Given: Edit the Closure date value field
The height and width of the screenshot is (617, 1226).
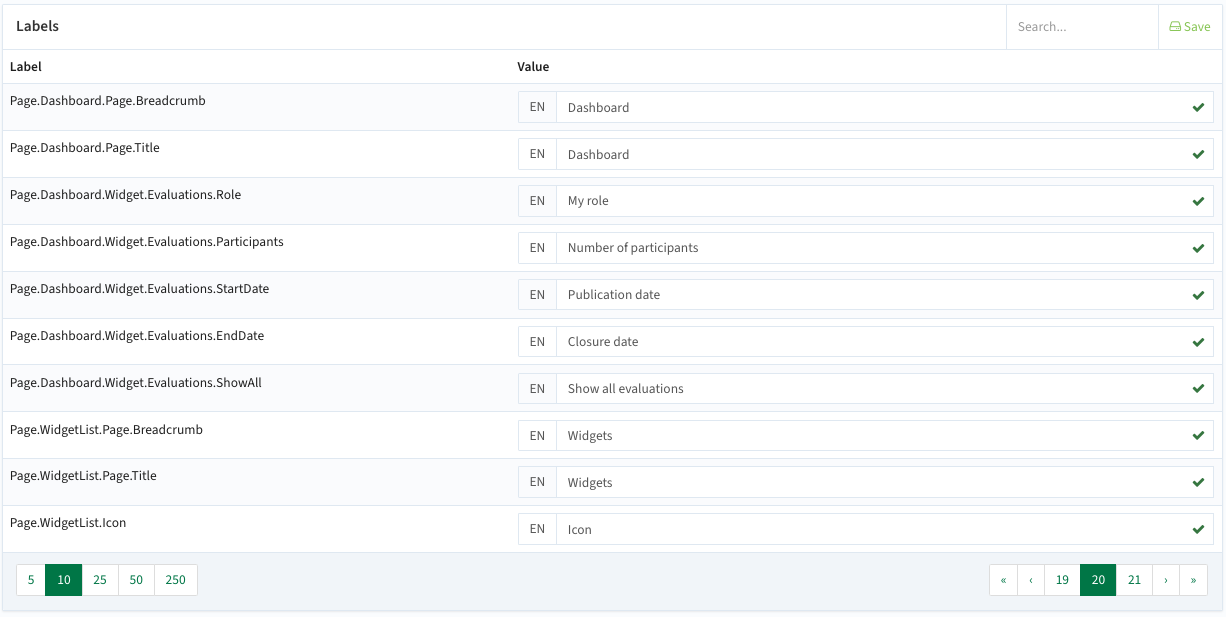Looking at the screenshot, I should point(885,342).
